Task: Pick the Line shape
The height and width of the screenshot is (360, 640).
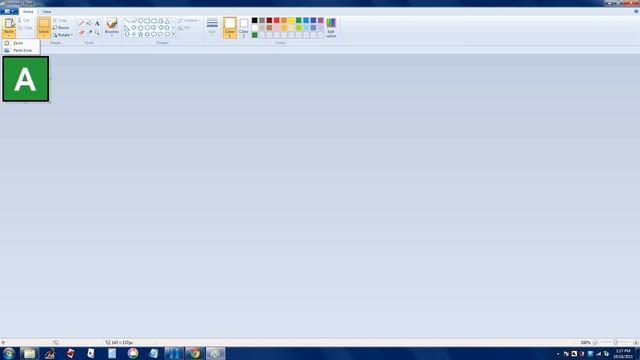Action: [x=127, y=21]
